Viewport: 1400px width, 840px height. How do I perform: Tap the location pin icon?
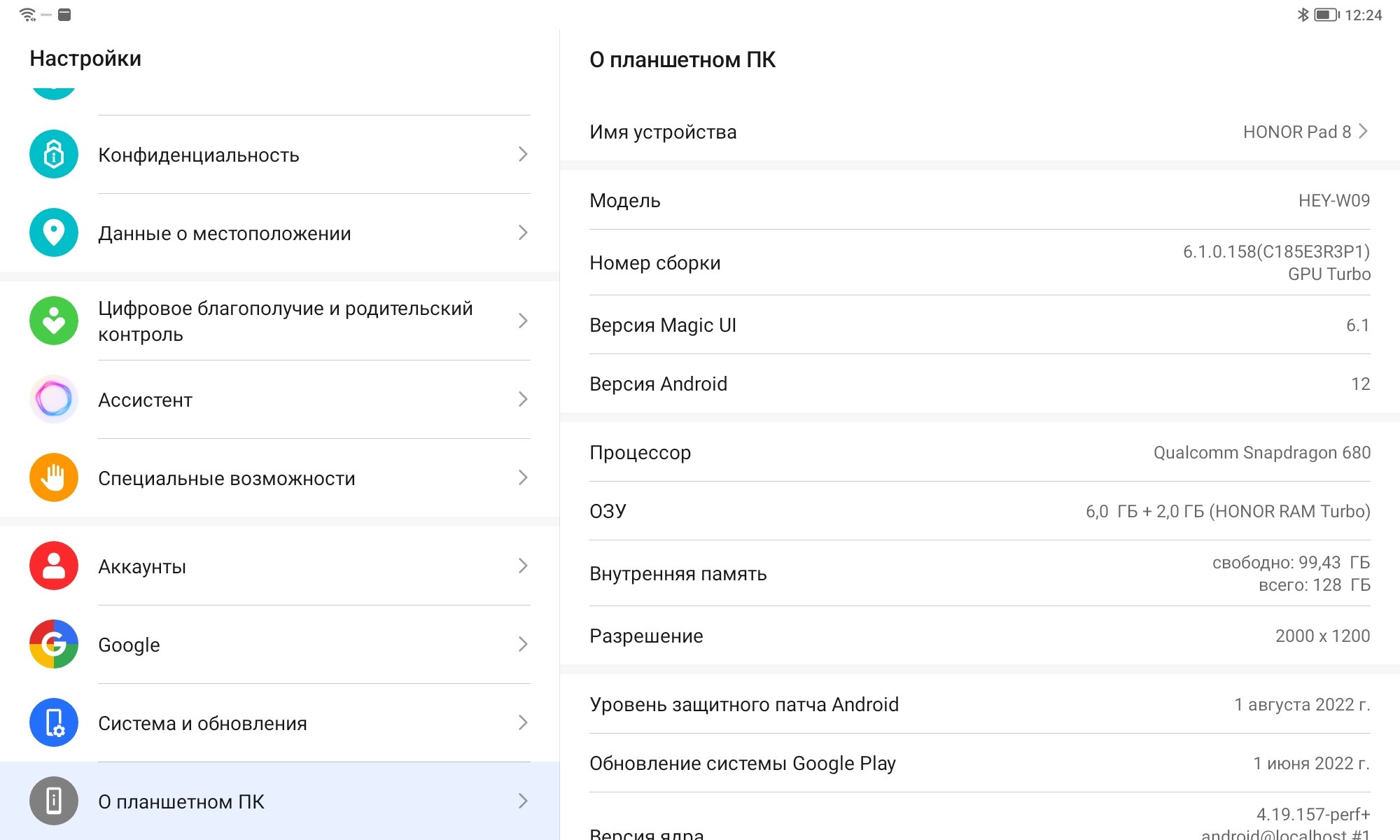pos(54,232)
